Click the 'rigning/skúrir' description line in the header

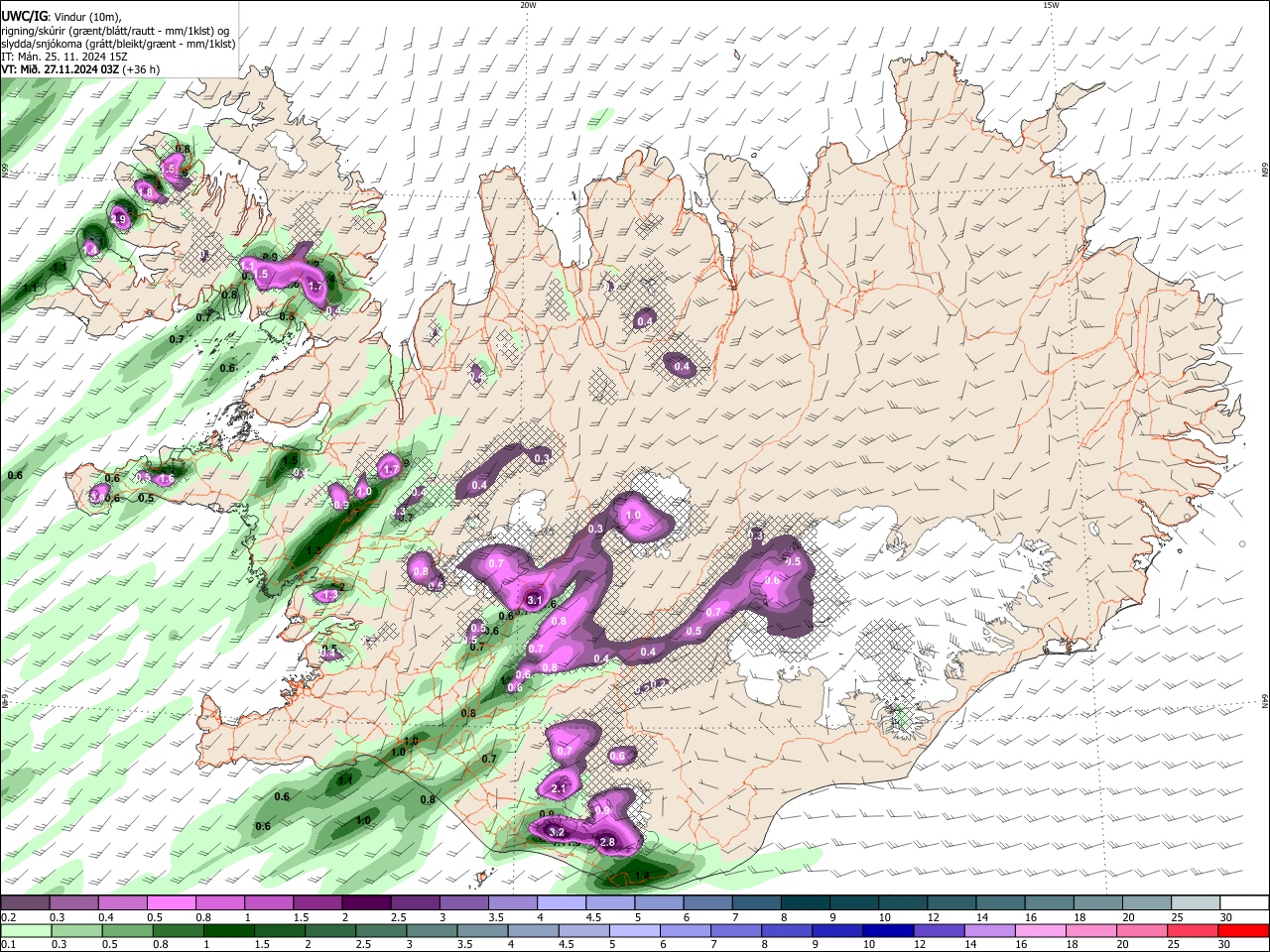114,30
